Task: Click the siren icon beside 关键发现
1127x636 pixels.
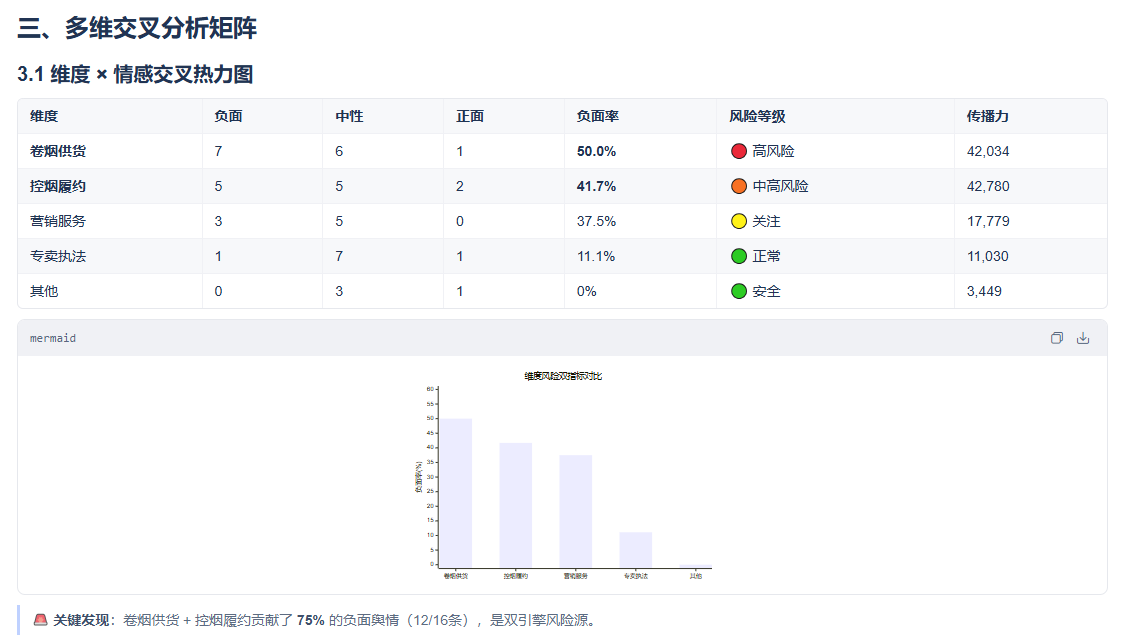Action: 40,619
